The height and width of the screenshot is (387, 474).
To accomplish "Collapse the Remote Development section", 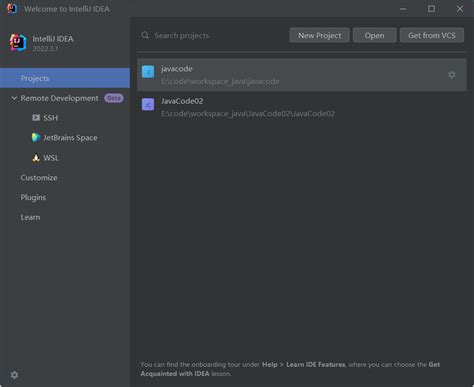I will tap(14, 98).
